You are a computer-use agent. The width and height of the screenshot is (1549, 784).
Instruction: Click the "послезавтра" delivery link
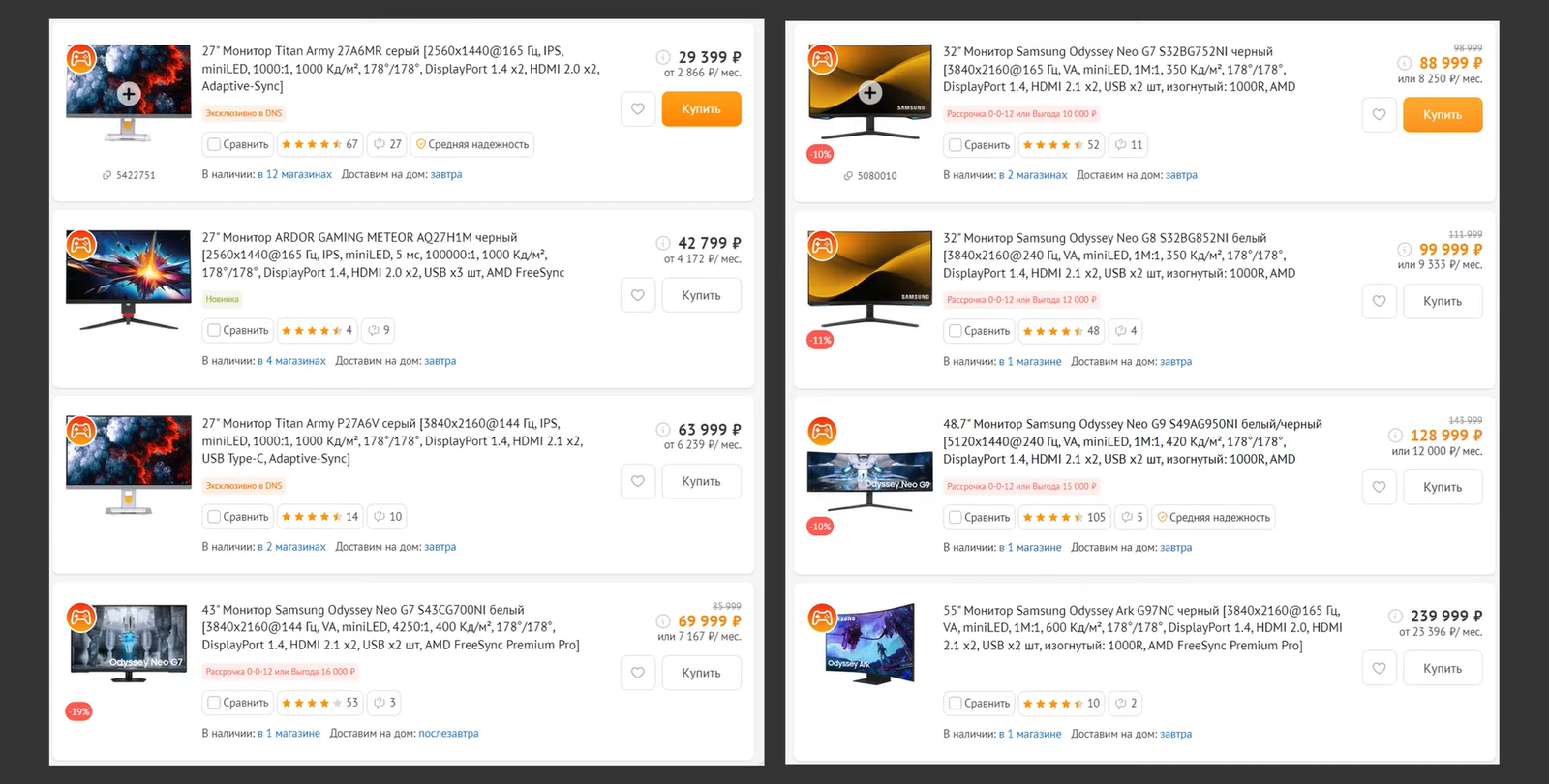pyautogui.click(x=448, y=734)
